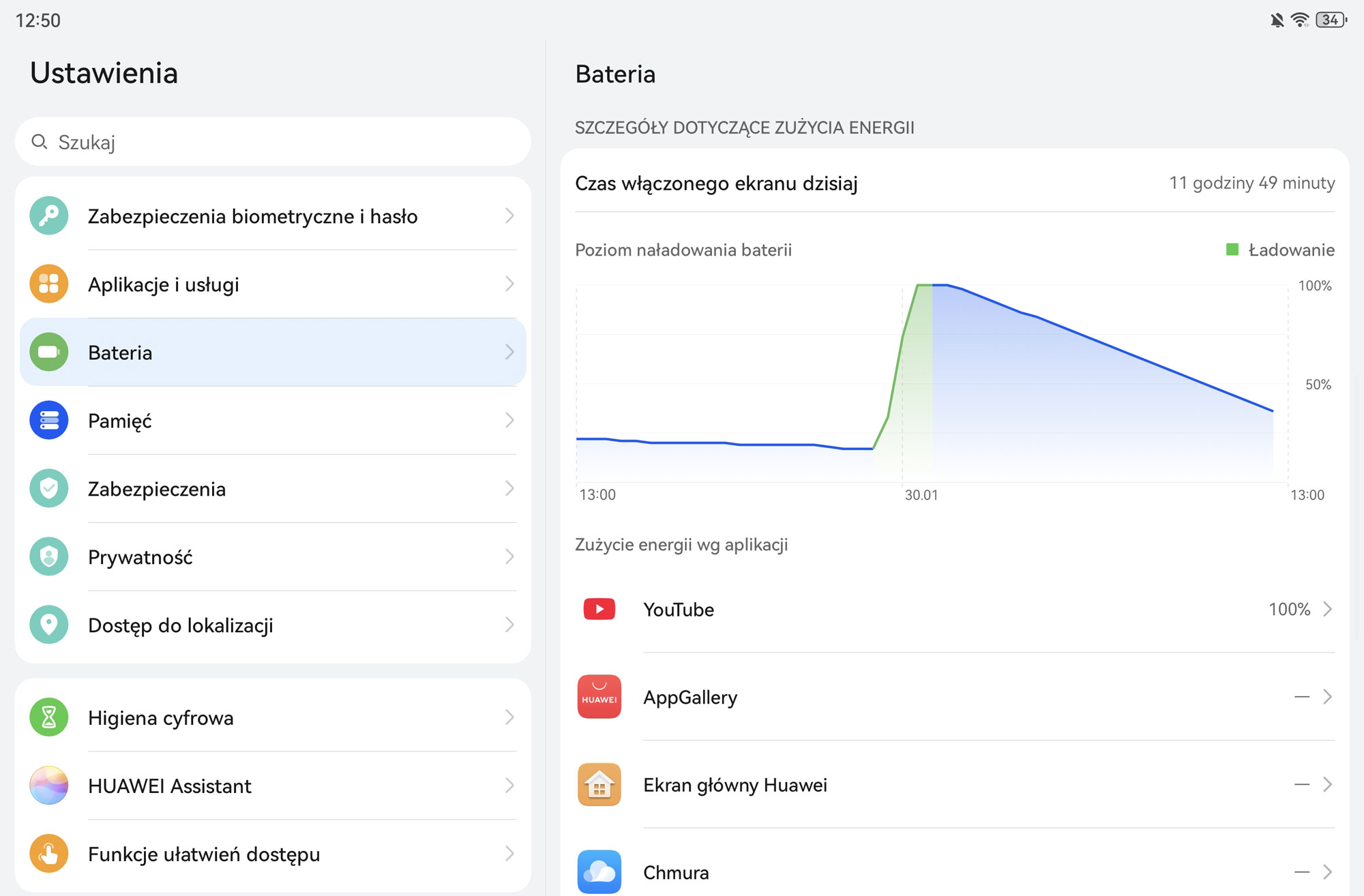Tap the battery indicator in status bar

click(1331, 20)
